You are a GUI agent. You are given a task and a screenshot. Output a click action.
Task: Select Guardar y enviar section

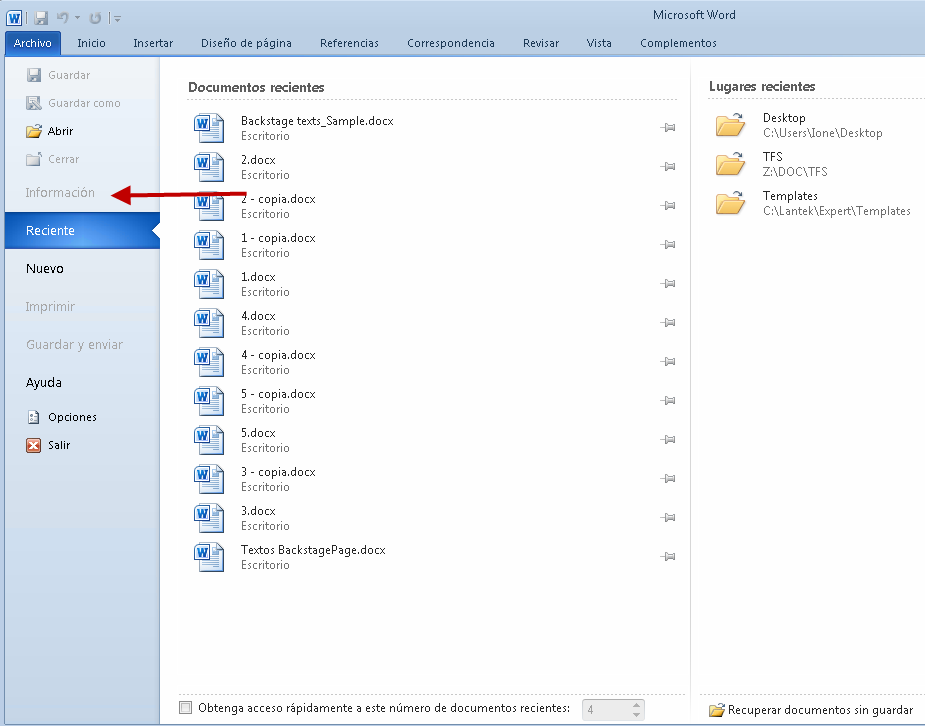(x=74, y=345)
